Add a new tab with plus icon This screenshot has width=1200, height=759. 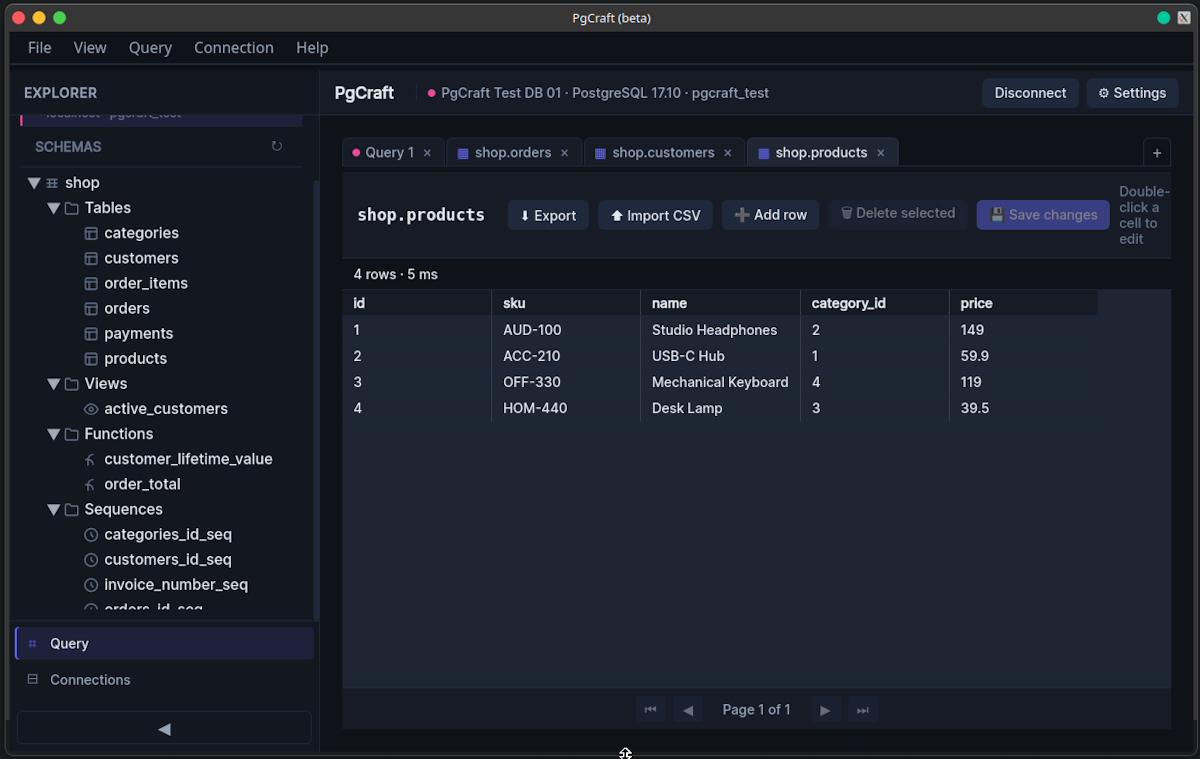[x=1157, y=153]
